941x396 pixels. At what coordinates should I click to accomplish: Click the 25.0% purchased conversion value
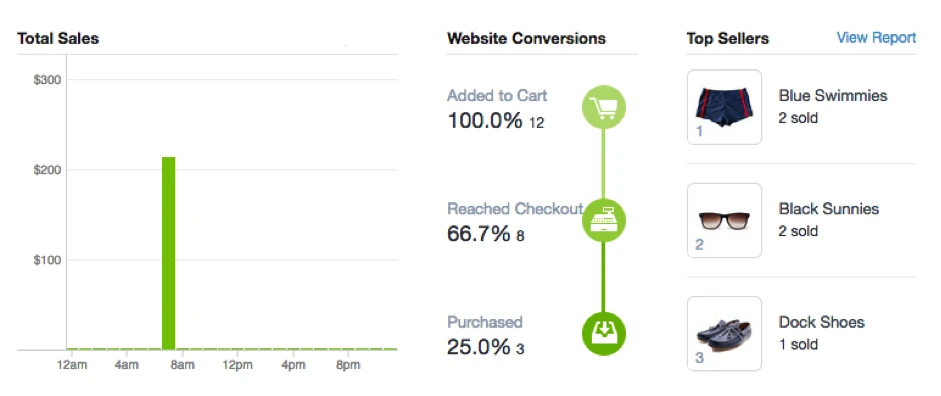coord(479,346)
